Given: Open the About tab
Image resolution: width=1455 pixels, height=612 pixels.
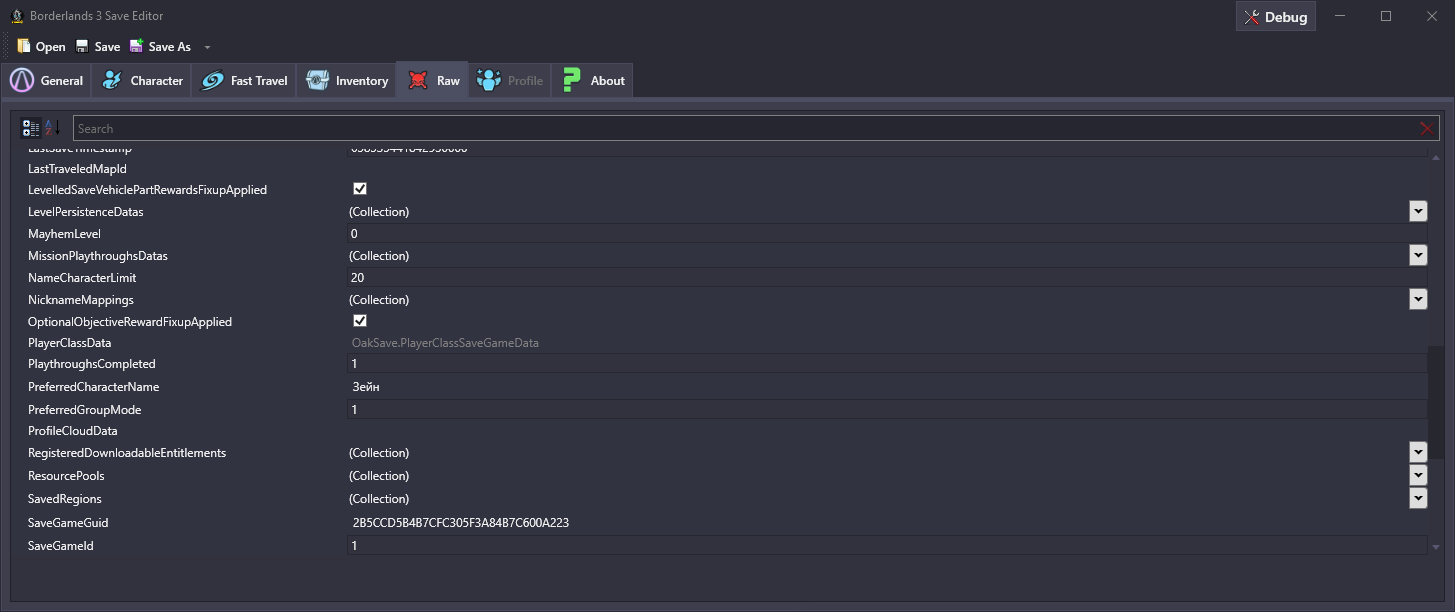Looking at the screenshot, I should point(592,81).
